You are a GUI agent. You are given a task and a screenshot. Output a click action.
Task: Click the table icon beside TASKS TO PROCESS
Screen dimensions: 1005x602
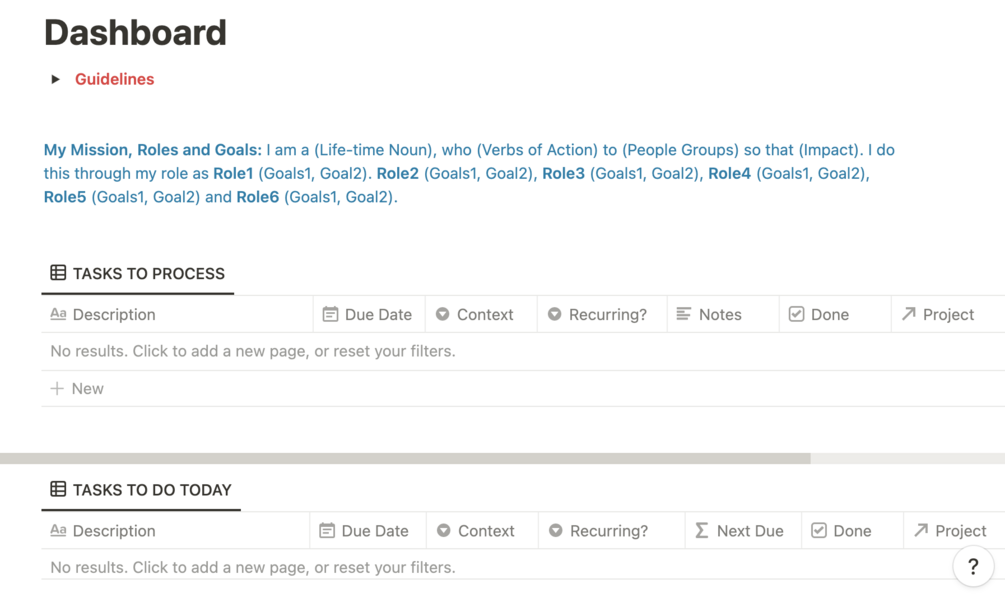(58, 272)
